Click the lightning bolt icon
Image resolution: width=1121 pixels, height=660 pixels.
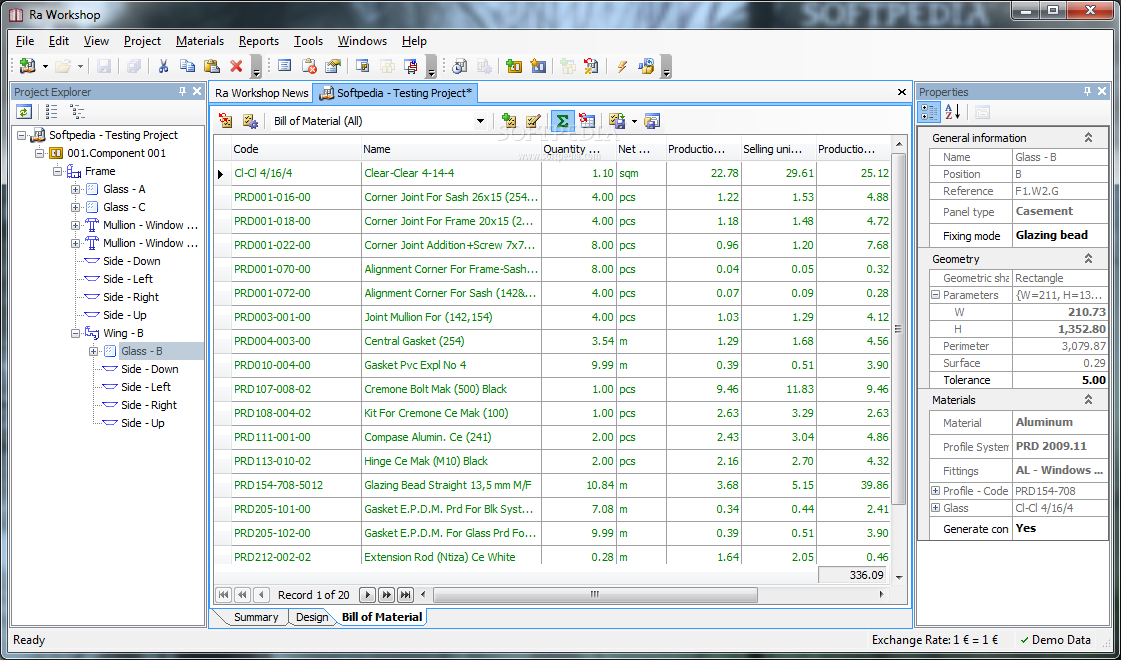[621, 67]
